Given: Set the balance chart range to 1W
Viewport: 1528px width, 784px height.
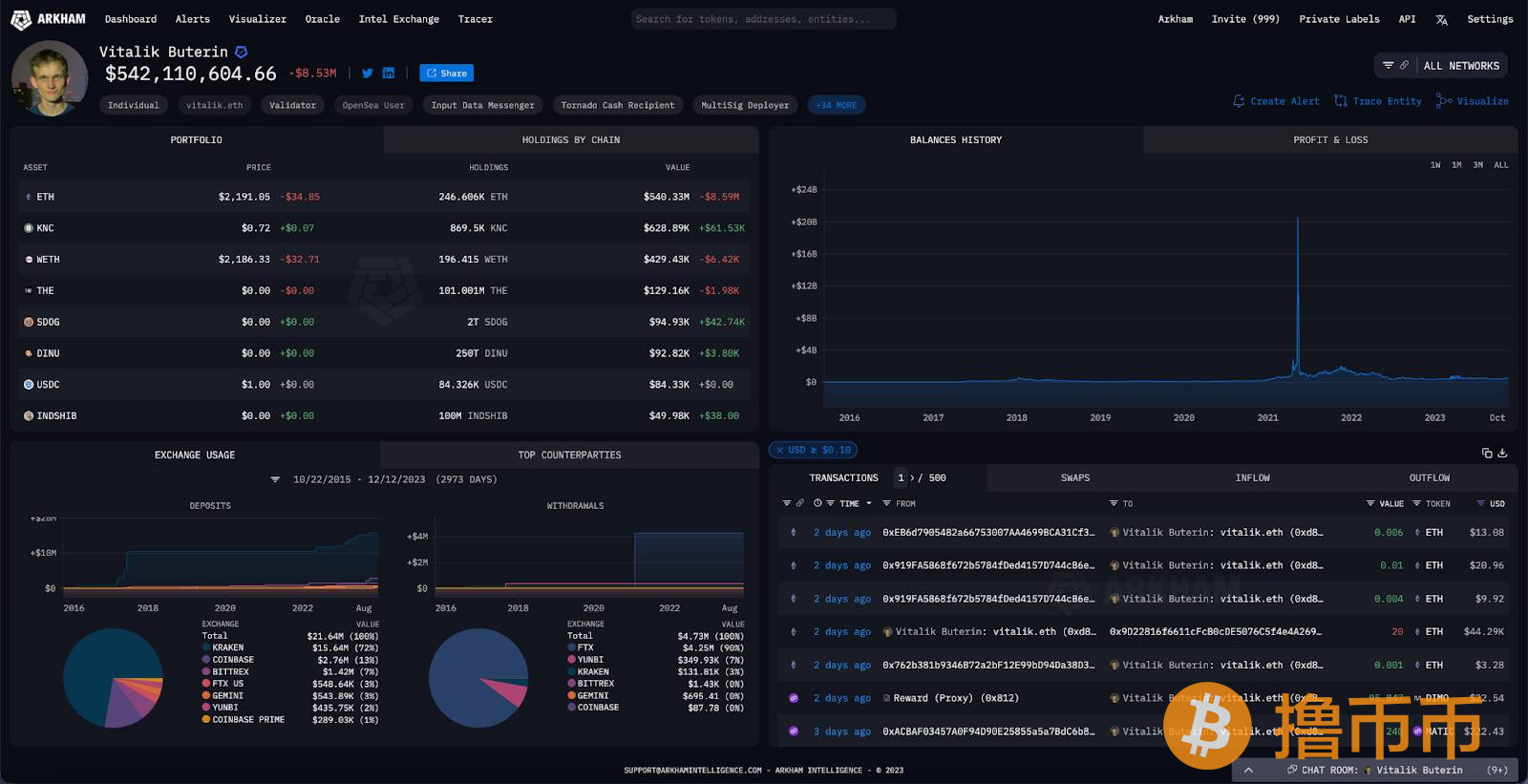Looking at the screenshot, I should point(1435,165).
